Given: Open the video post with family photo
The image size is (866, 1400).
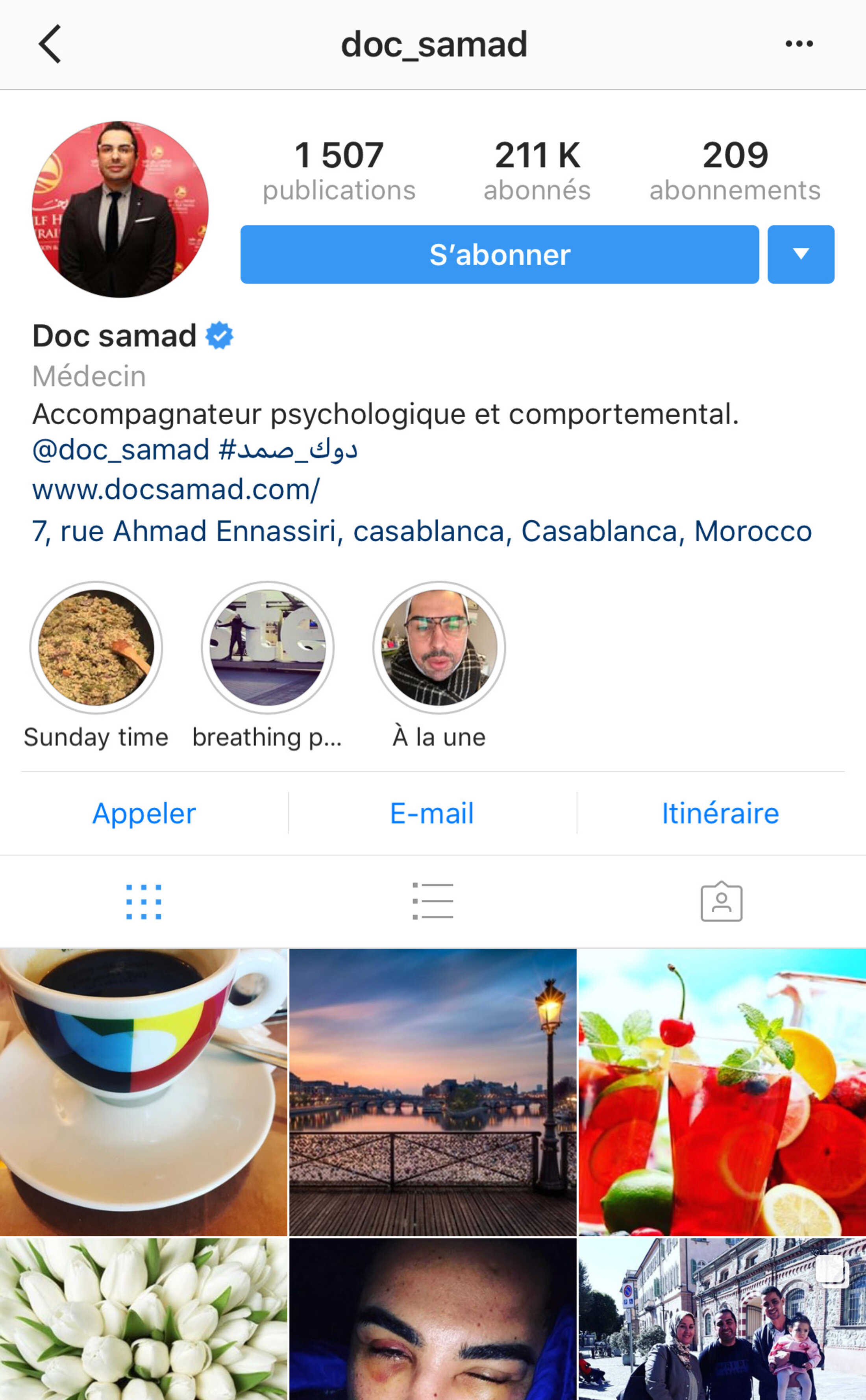Looking at the screenshot, I should (x=722, y=1319).
